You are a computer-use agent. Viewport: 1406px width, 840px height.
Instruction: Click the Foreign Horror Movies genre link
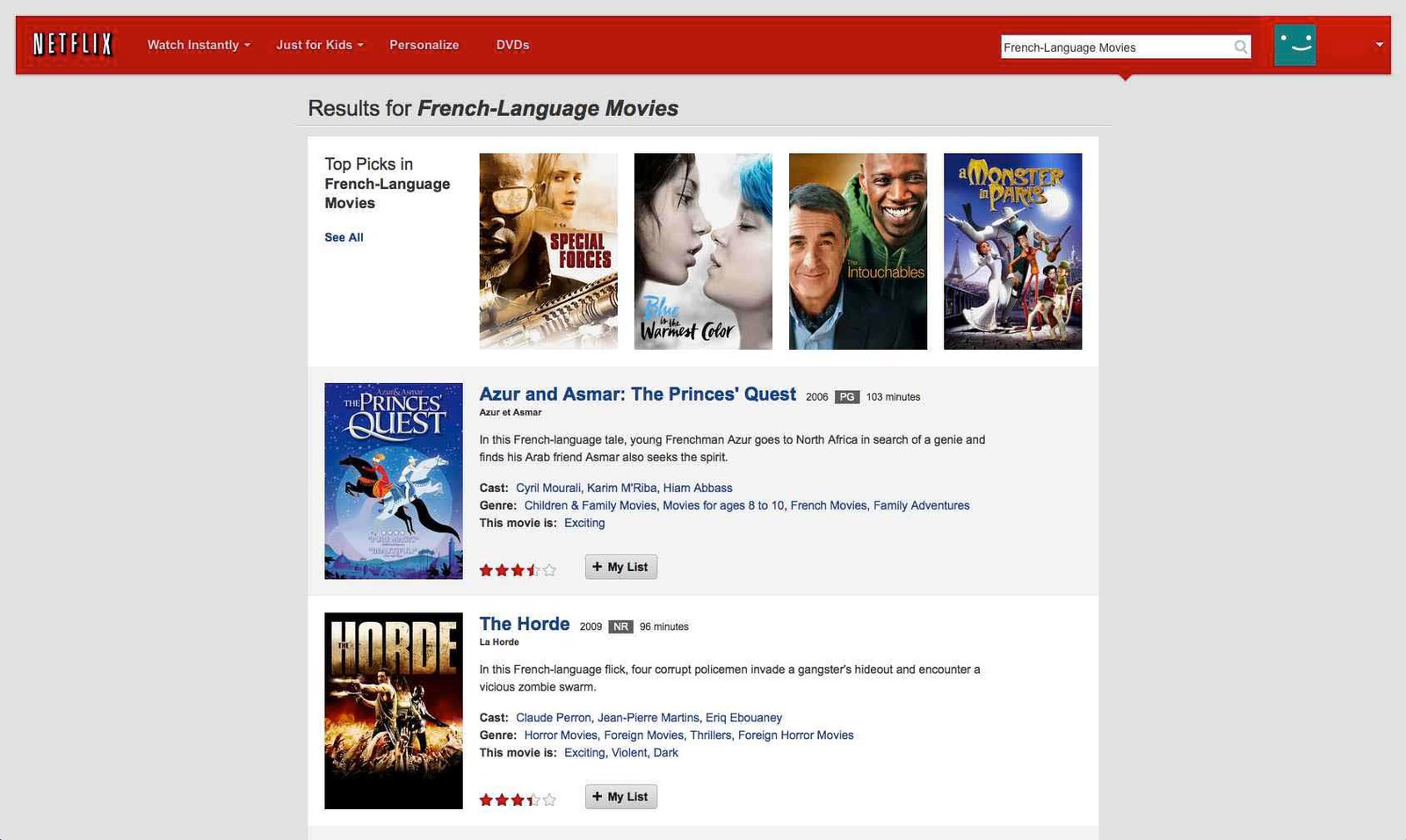[795, 735]
